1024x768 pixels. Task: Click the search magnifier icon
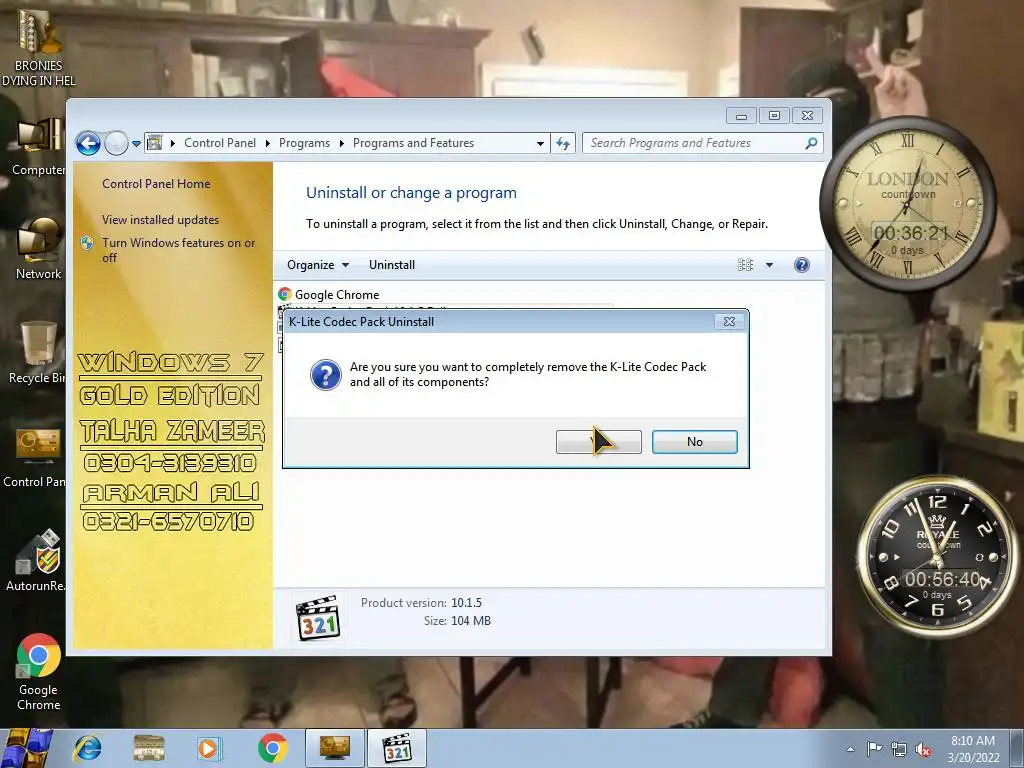pyautogui.click(x=811, y=143)
